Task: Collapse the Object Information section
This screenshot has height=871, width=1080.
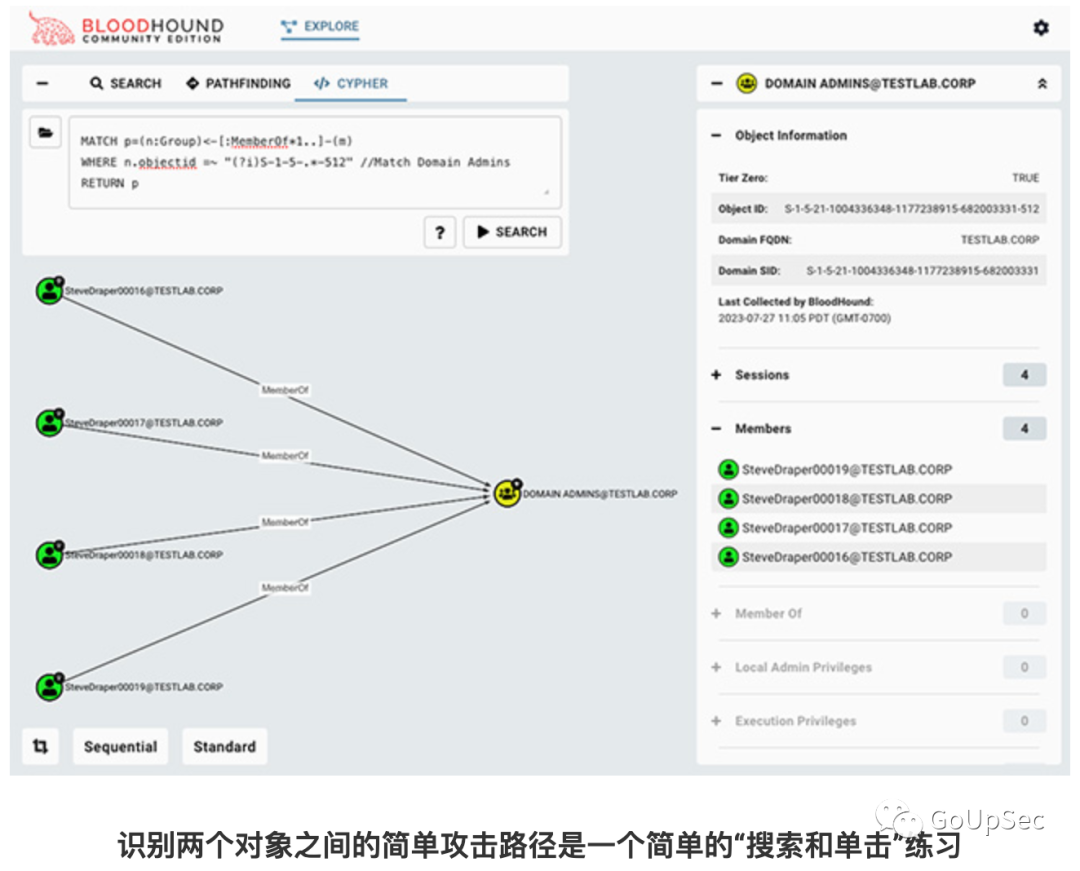Action: (716, 136)
